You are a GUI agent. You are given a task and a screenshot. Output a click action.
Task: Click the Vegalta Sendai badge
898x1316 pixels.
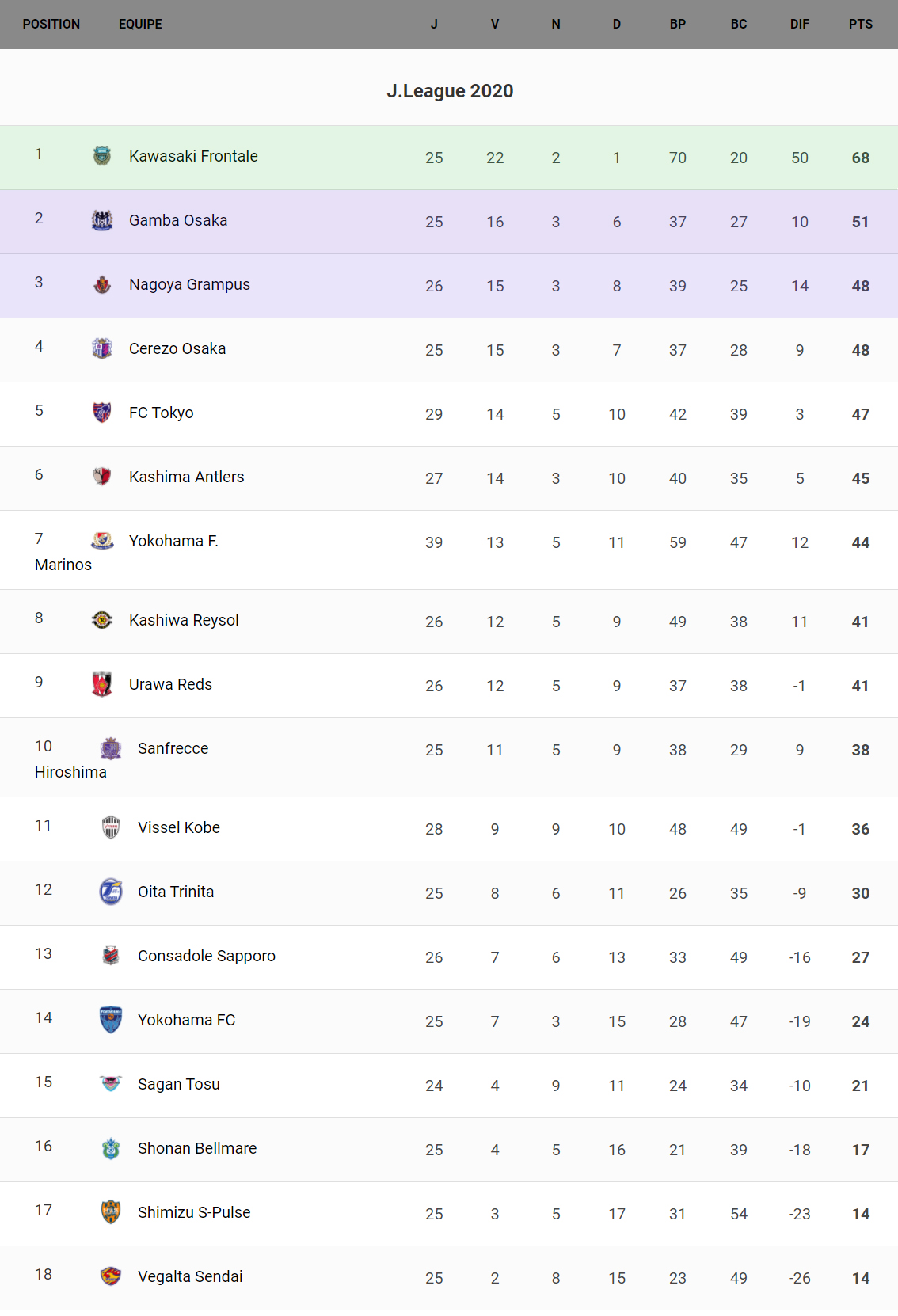click(111, 1276)
